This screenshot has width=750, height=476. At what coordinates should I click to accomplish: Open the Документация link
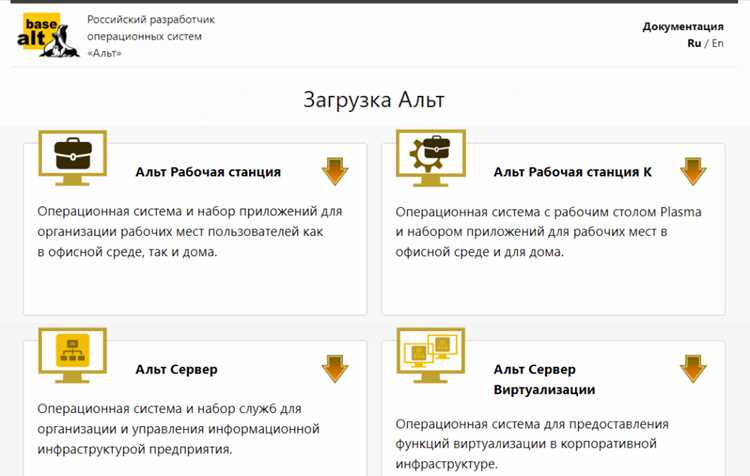[683, 26]
